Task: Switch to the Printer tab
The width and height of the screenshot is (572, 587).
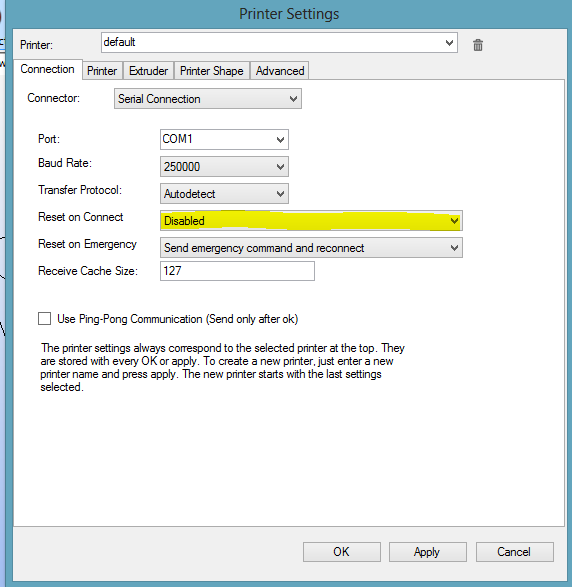Action: pos(102,71)
